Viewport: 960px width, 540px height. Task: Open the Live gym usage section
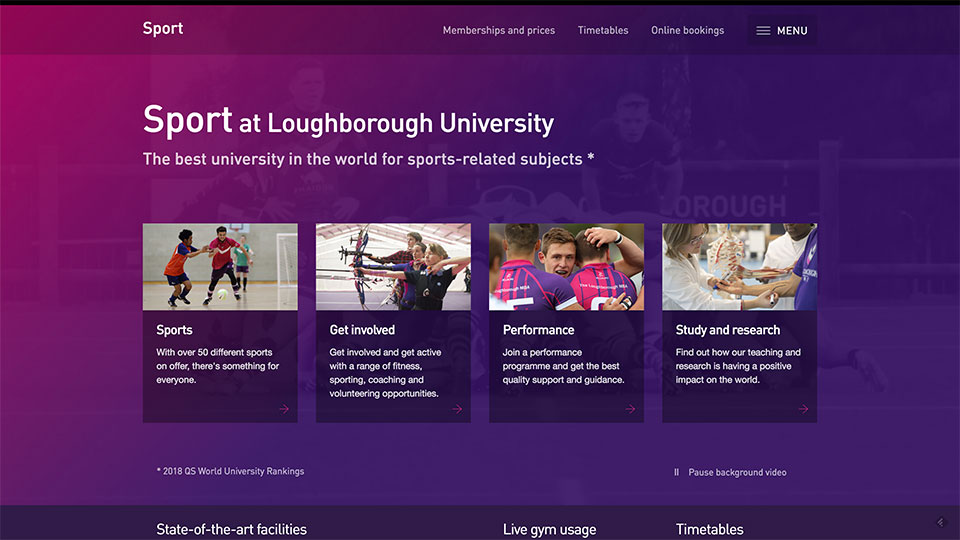(x=549, y=529)
